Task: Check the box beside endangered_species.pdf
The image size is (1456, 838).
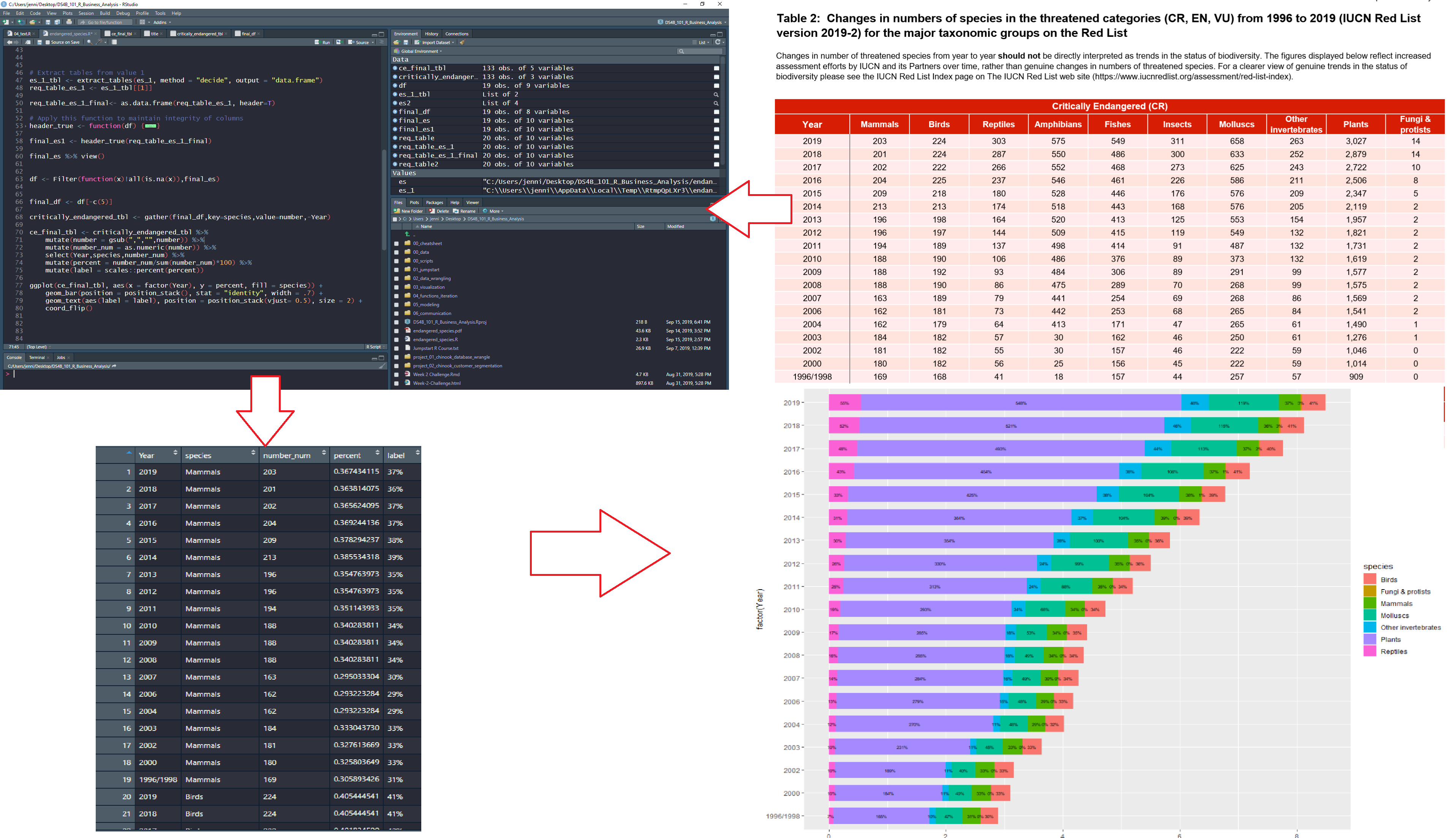Action: pyautogui.click(x=397, y=331)
